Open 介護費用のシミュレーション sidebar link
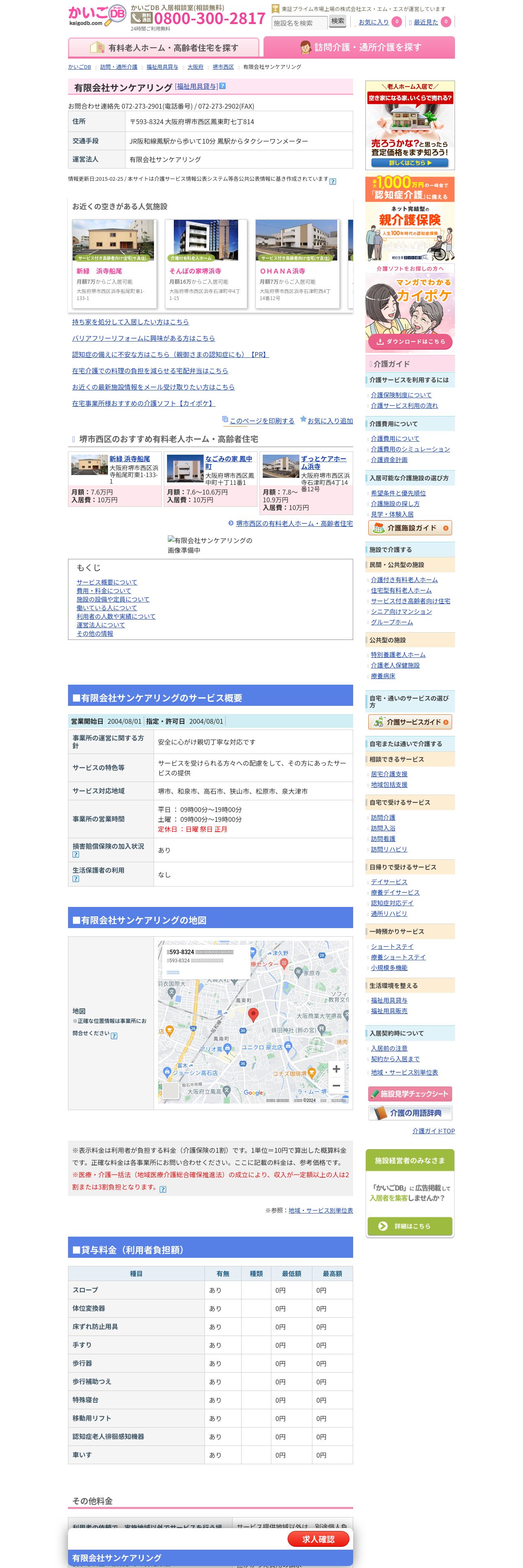 [410, 449]
